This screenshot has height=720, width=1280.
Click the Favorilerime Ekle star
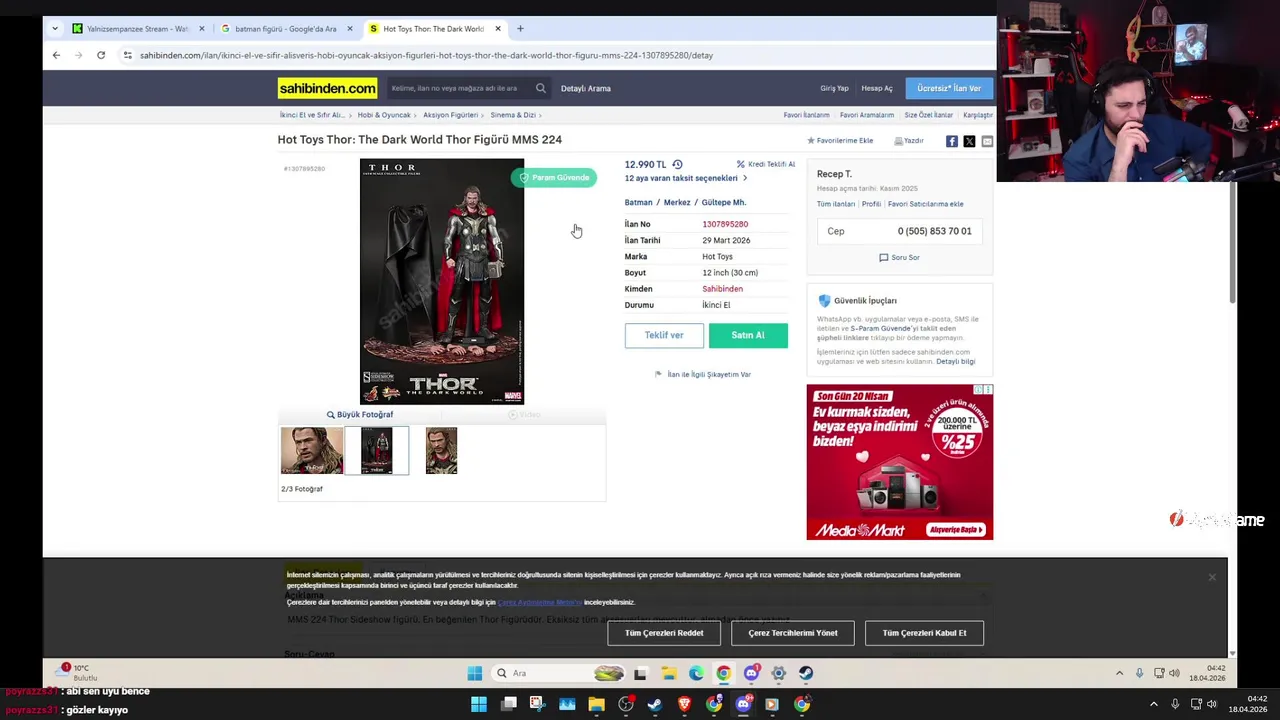click(x=811, y=141)
